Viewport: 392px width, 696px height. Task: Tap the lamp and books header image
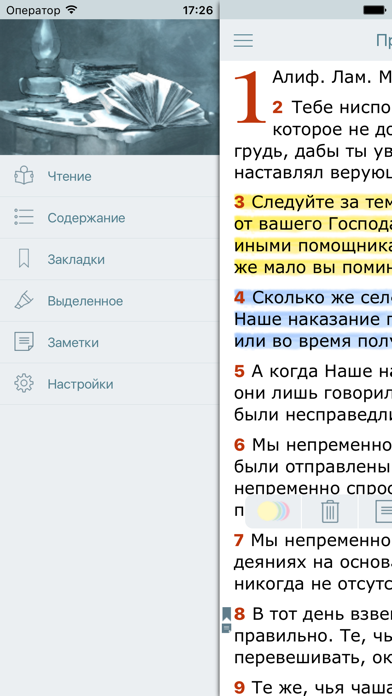pos(110,87)
